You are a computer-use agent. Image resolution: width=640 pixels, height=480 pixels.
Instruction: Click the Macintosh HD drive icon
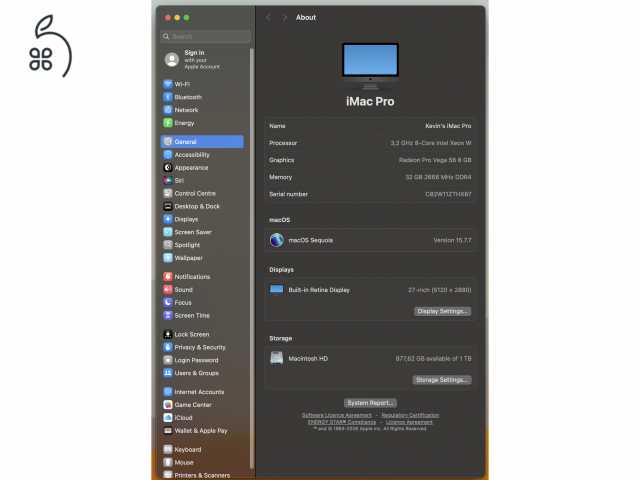pyautogui.click(x=277, y=358)
